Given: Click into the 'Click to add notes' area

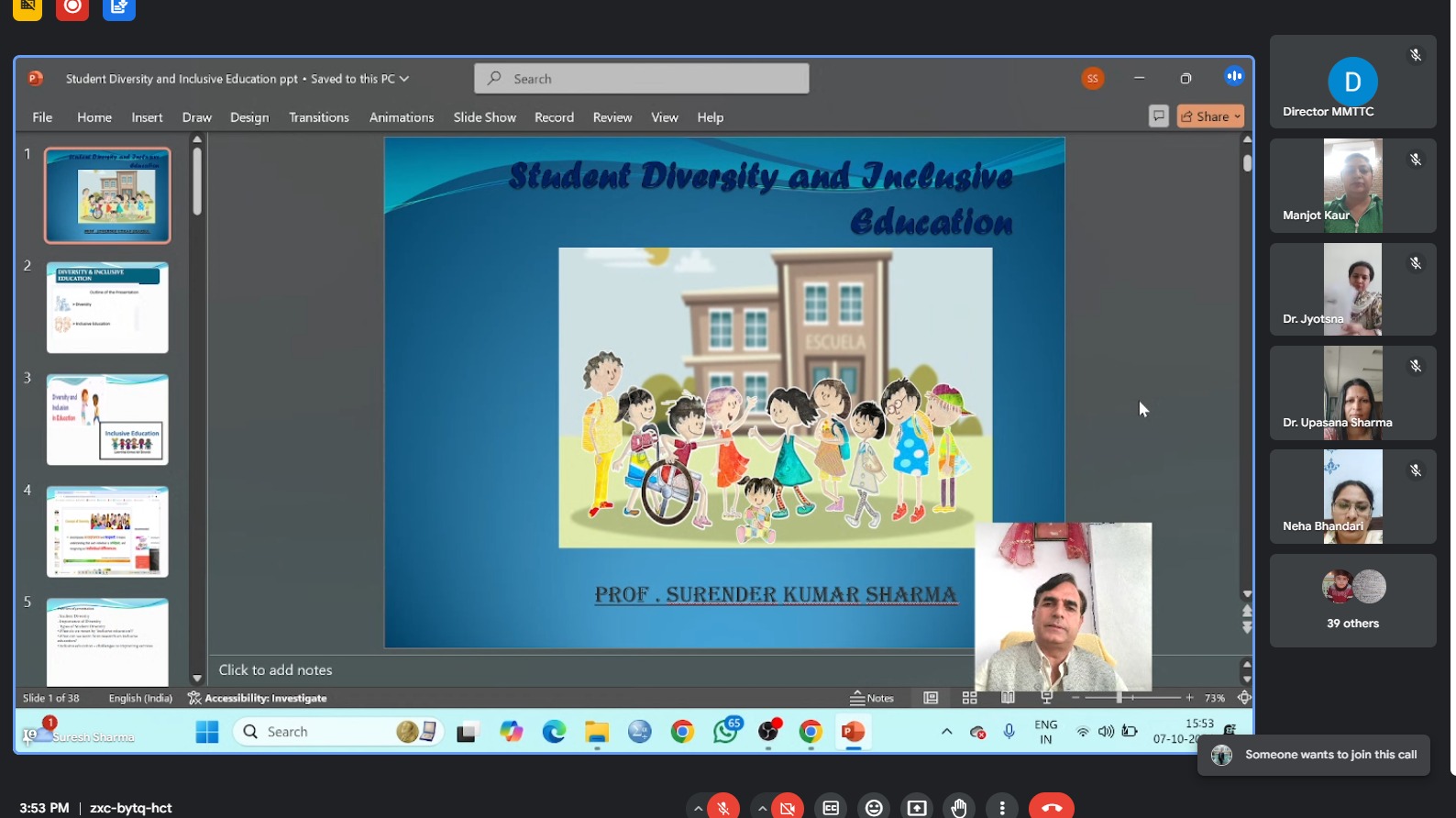Looking at the screenshot, I should click(x=275, y=670).
